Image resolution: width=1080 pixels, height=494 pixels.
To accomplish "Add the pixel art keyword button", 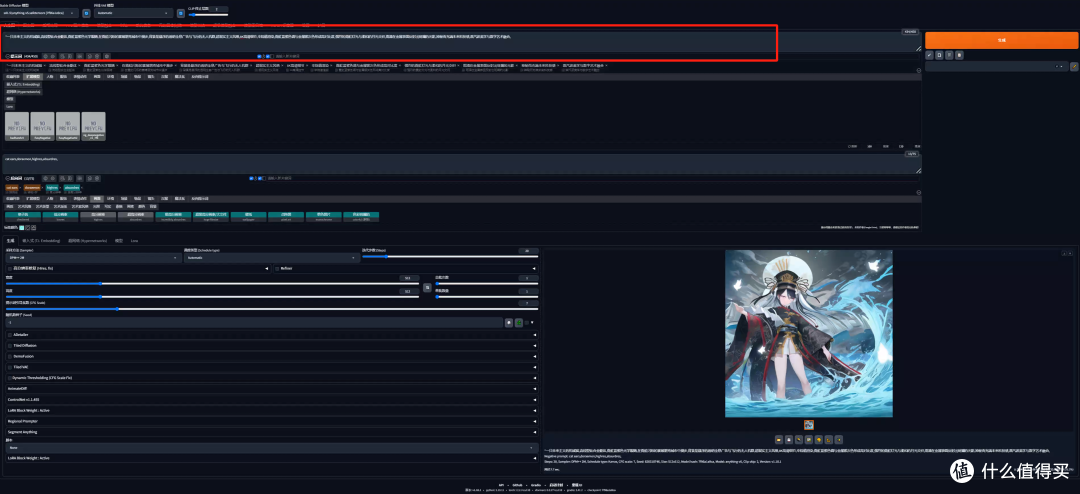I will coord(286,216).
